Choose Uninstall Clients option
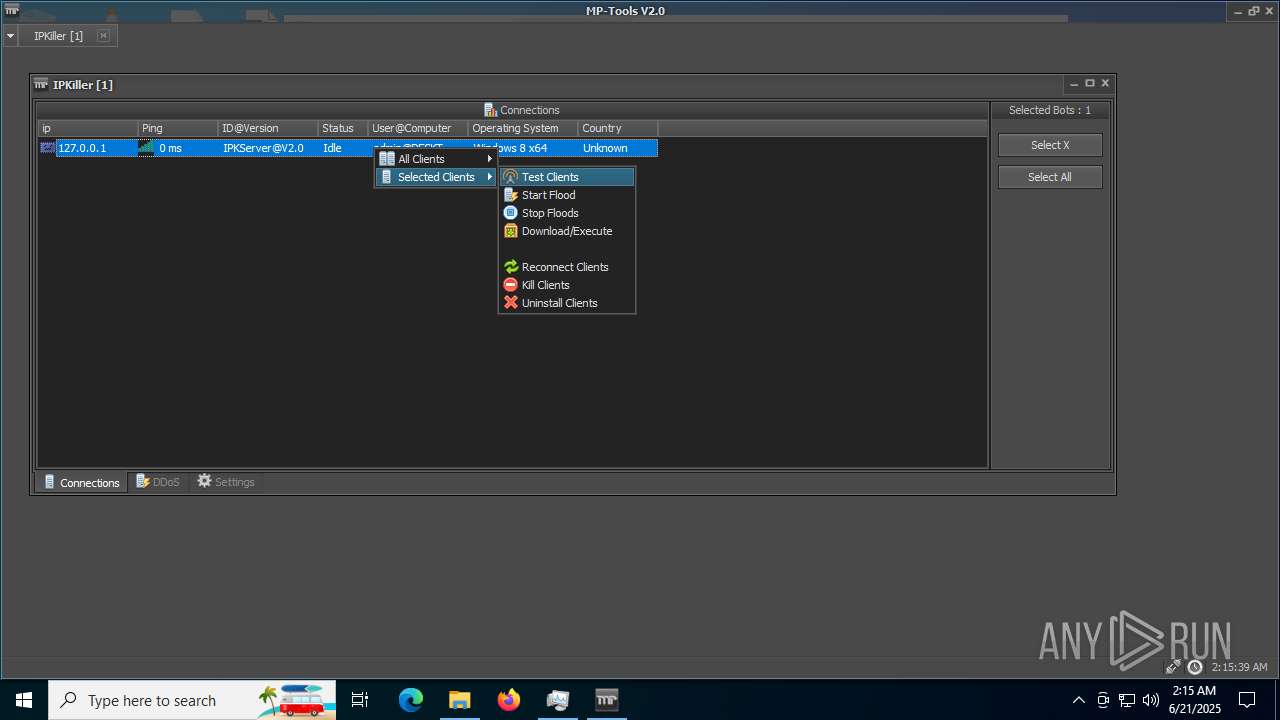1280x720 pixels. click(567, 303)
